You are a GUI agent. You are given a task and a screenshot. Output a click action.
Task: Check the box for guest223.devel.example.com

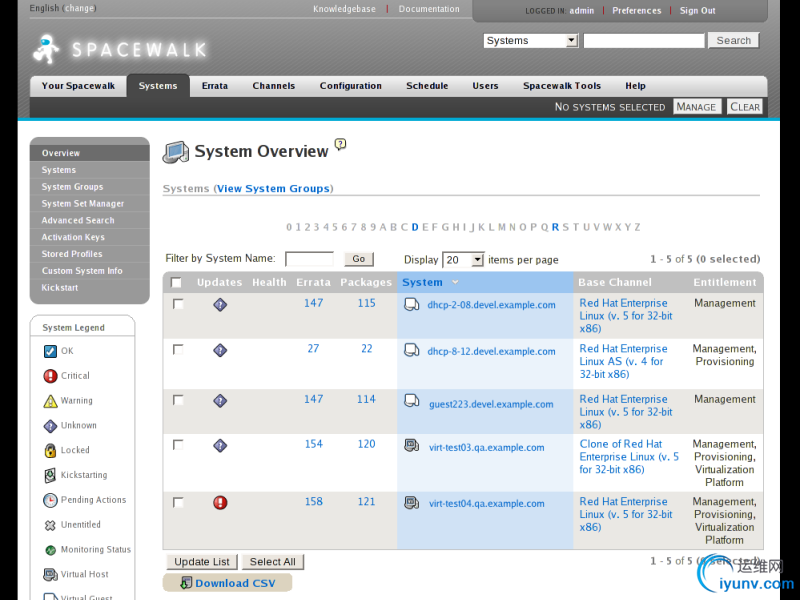pos(178,400)
